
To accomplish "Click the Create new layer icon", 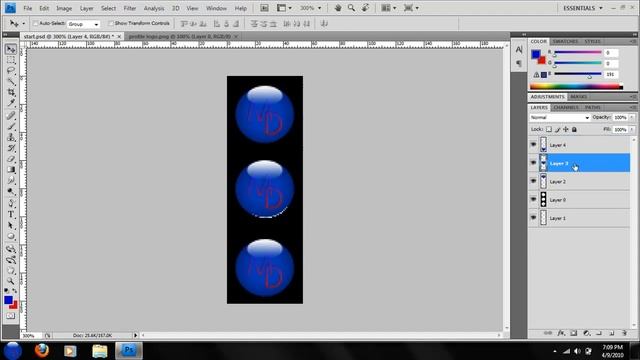I will point(611,333).
